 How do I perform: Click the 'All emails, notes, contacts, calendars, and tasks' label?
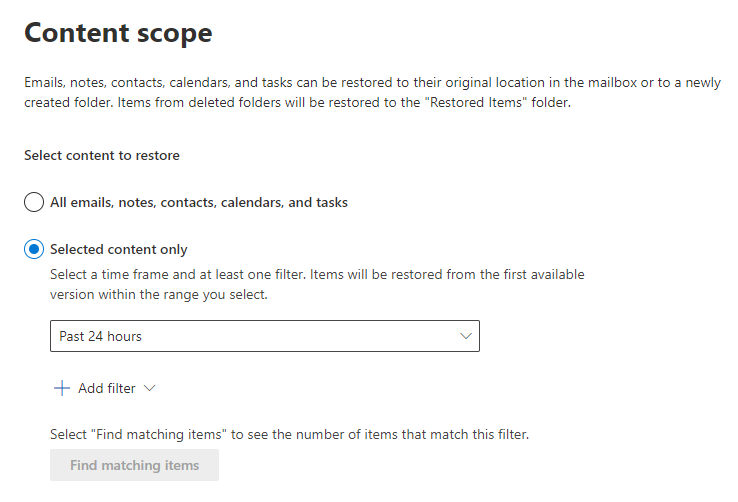(199, 202)
